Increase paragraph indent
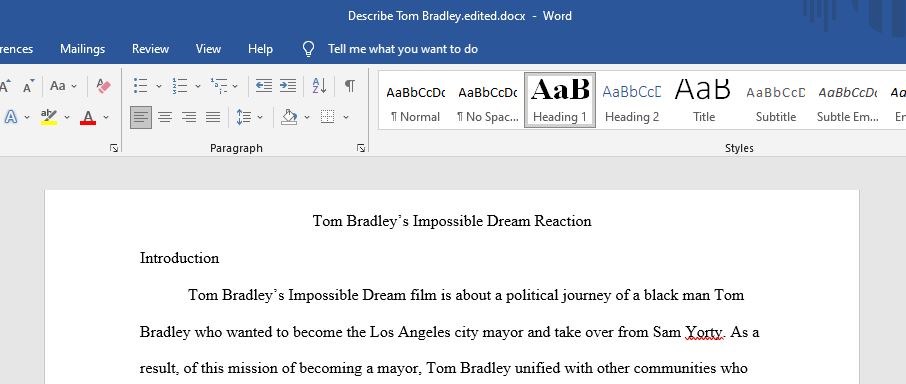This screenshot has width=906, height=384. point(288,86)
